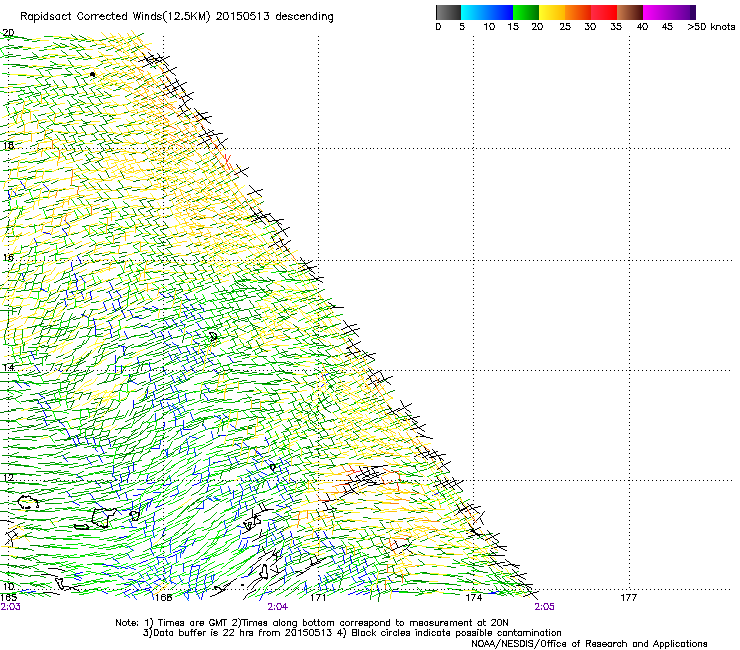Click the longitude axis label '177'
Screen dimensions: 740x650
[629, 598]
